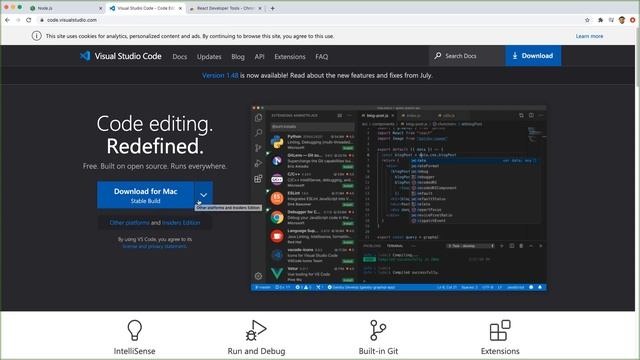The width and height of the screenshot is (640, 360).
Task: Click the Download button in navbar
Action: coord(533,56)
